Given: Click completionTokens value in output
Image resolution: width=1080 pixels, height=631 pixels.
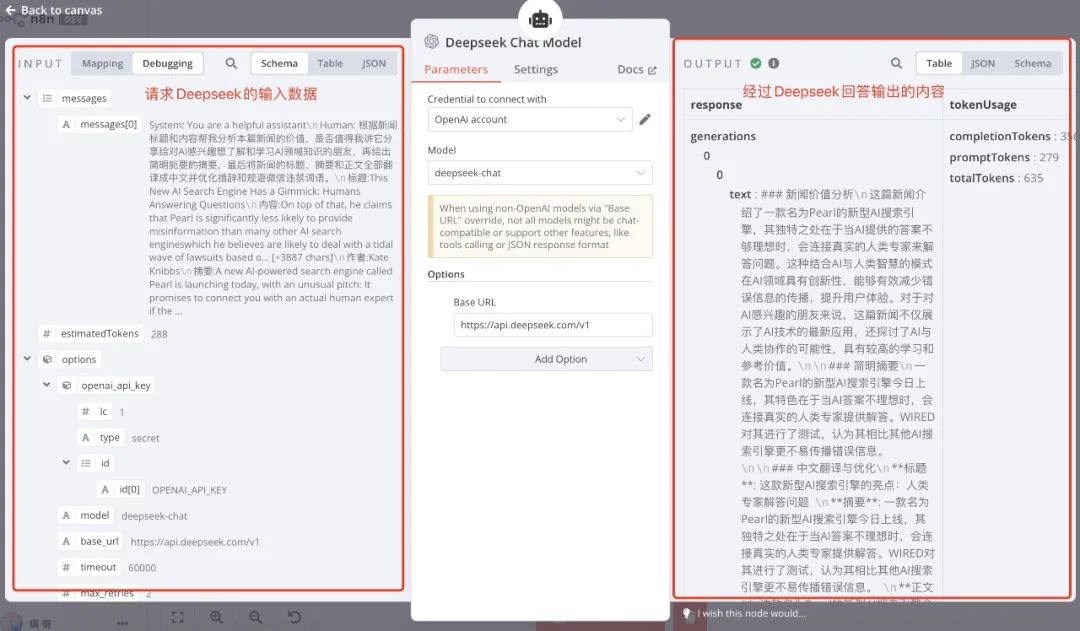Looking at the screenshot, I should coord(1010,136).
